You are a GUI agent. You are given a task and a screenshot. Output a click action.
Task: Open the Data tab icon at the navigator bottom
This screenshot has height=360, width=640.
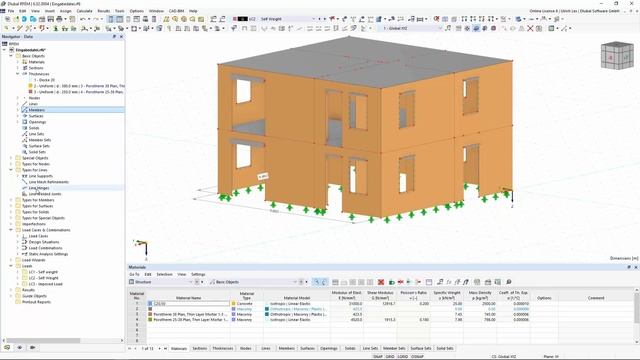pyautogui.click(x=7, y=347)
